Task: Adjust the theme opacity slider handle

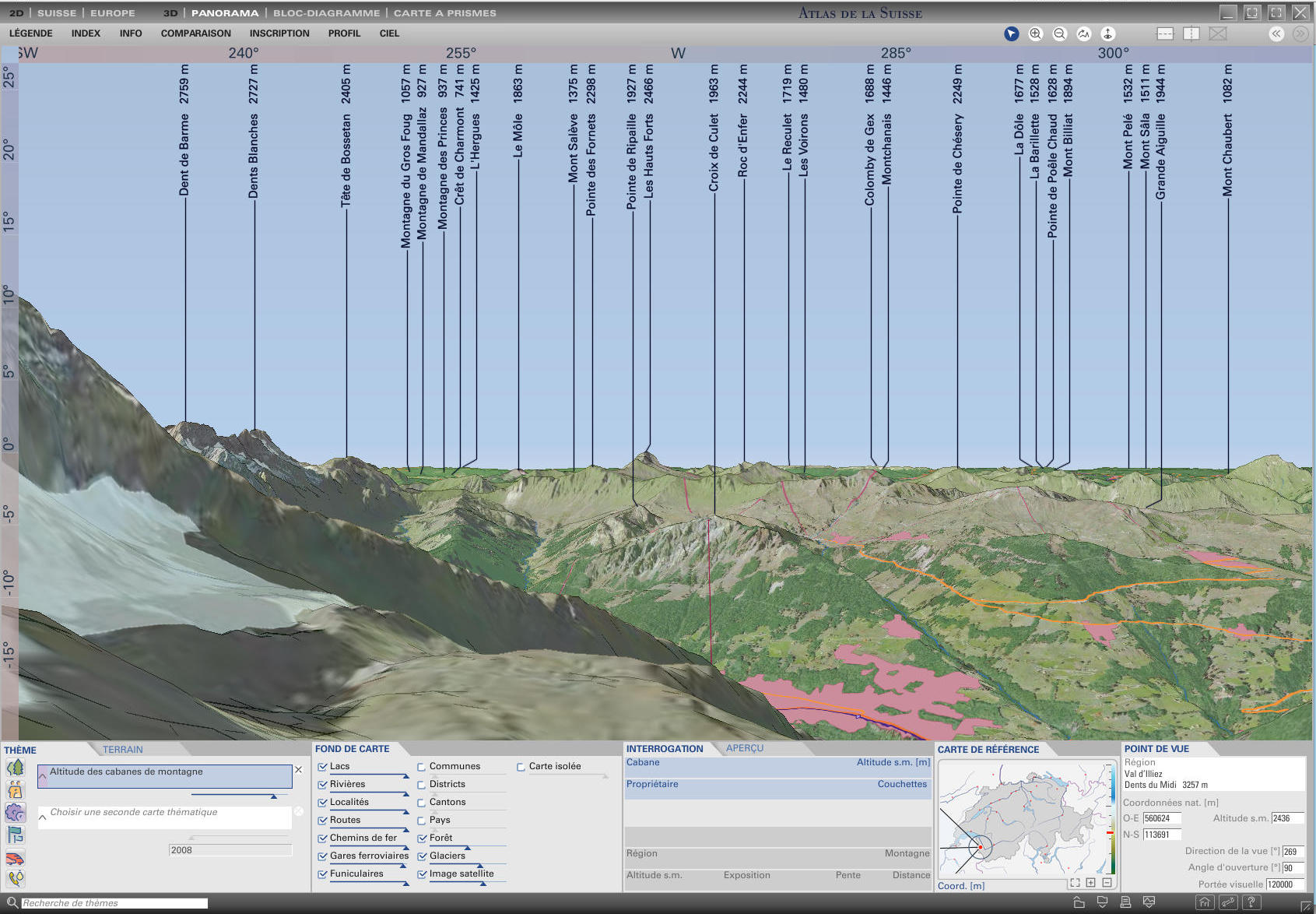Action: [x=274, y=796]
